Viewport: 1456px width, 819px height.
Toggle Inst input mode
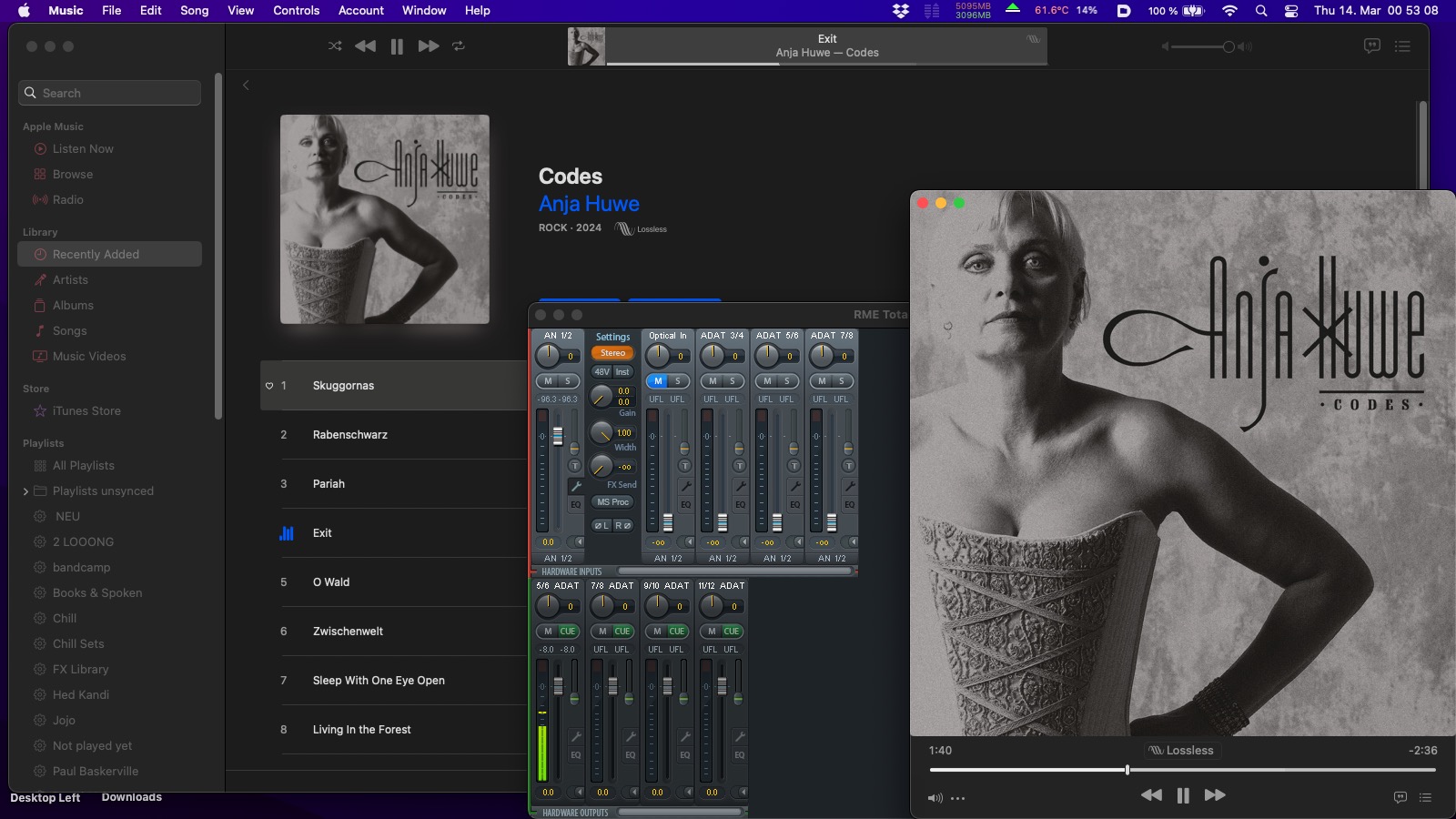[x=622, y=371]
